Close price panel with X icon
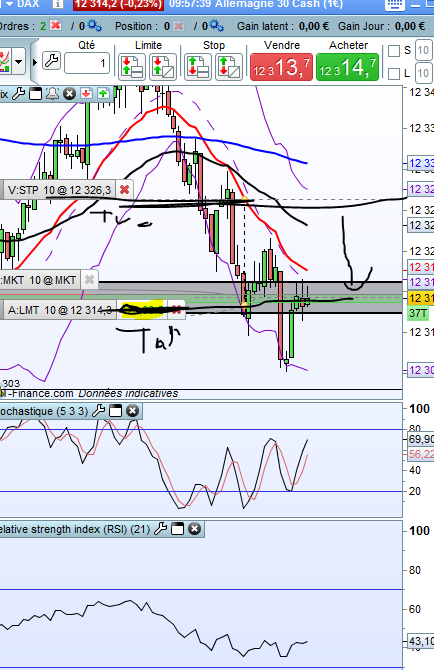434x670 pixels. pyautogui.click(x=69, y=93)
